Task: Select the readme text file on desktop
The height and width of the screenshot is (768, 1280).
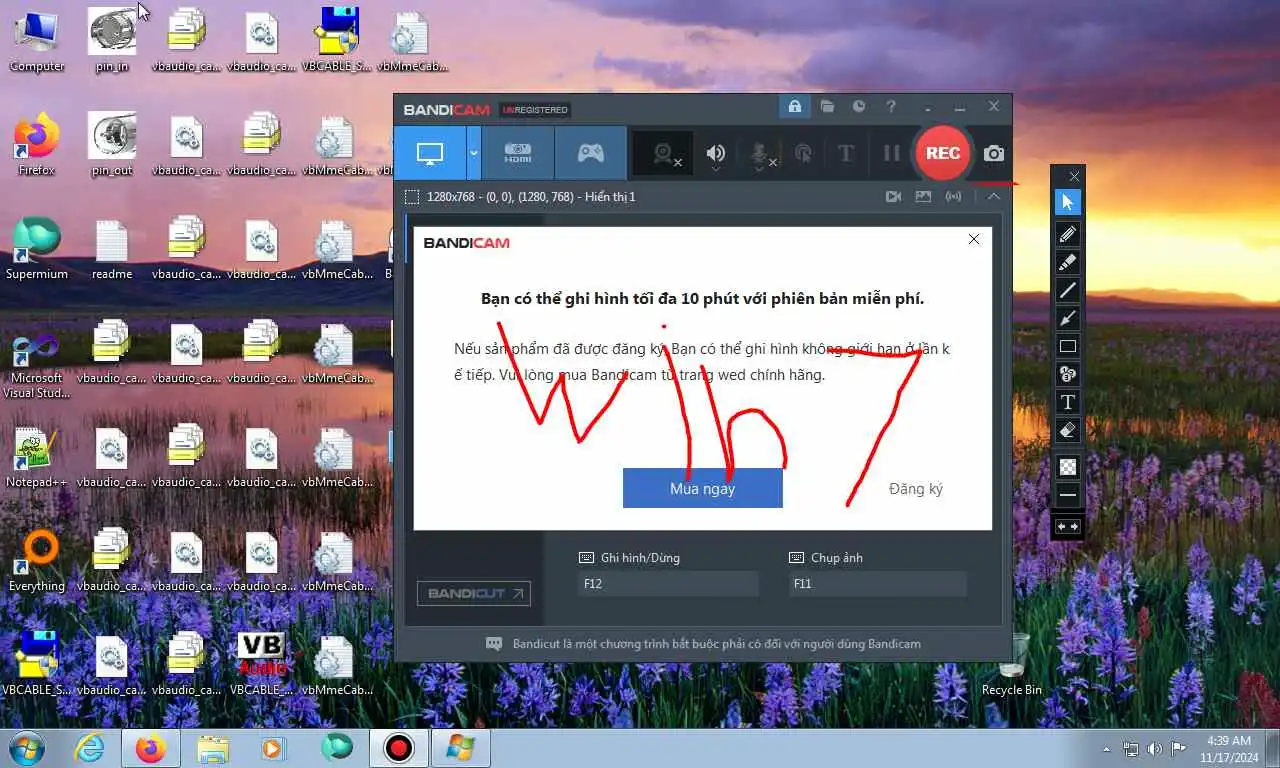Action: [x=112, y=248]
